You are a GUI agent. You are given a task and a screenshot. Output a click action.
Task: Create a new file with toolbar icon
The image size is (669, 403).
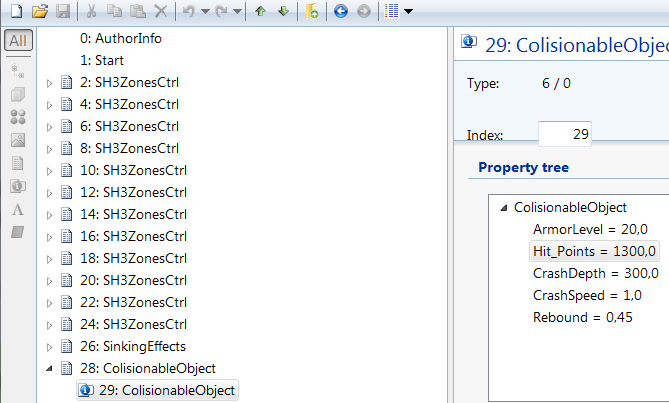(17, 11)
